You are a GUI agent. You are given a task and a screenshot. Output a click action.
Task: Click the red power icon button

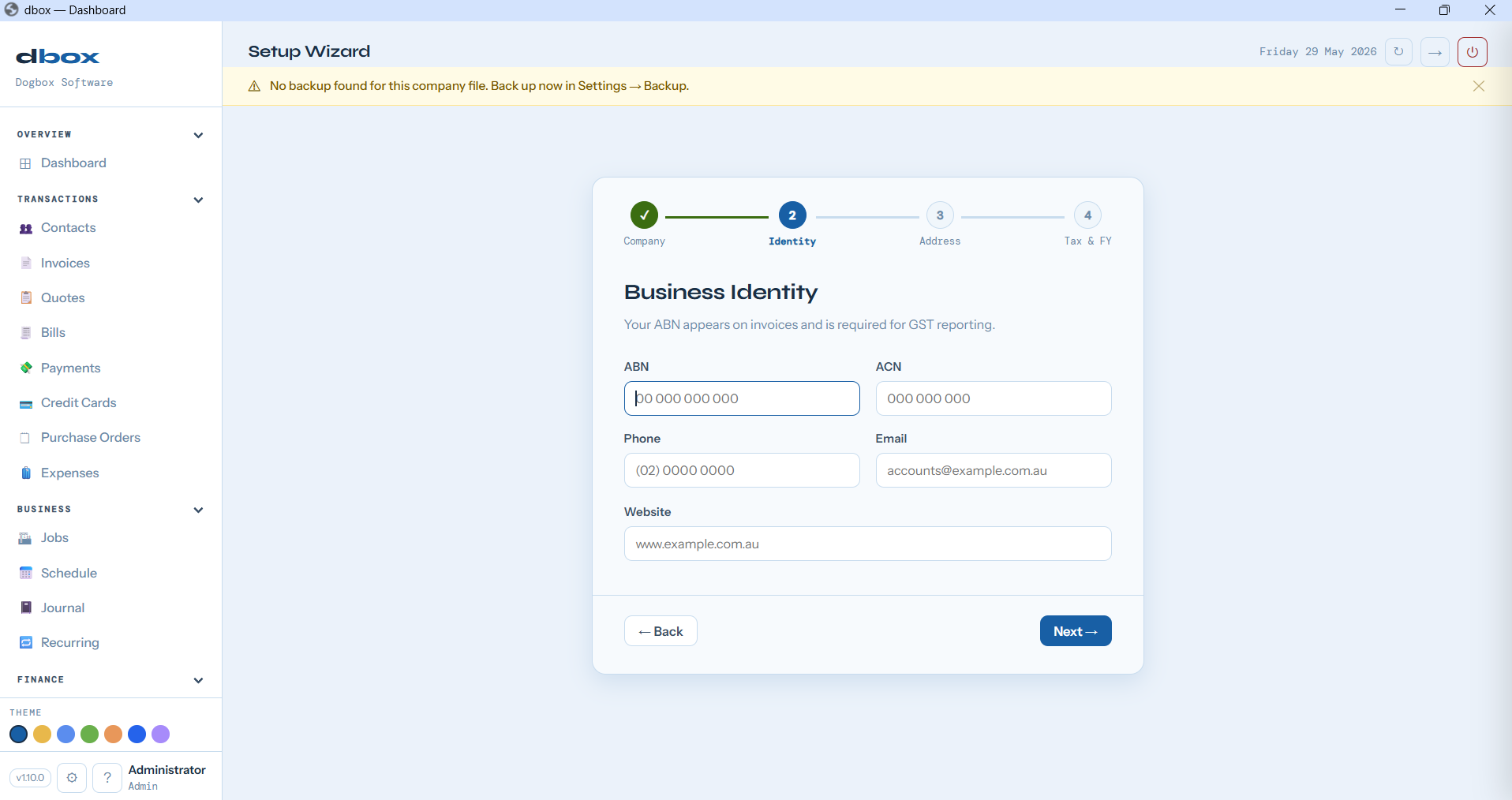click(1473, 52)
